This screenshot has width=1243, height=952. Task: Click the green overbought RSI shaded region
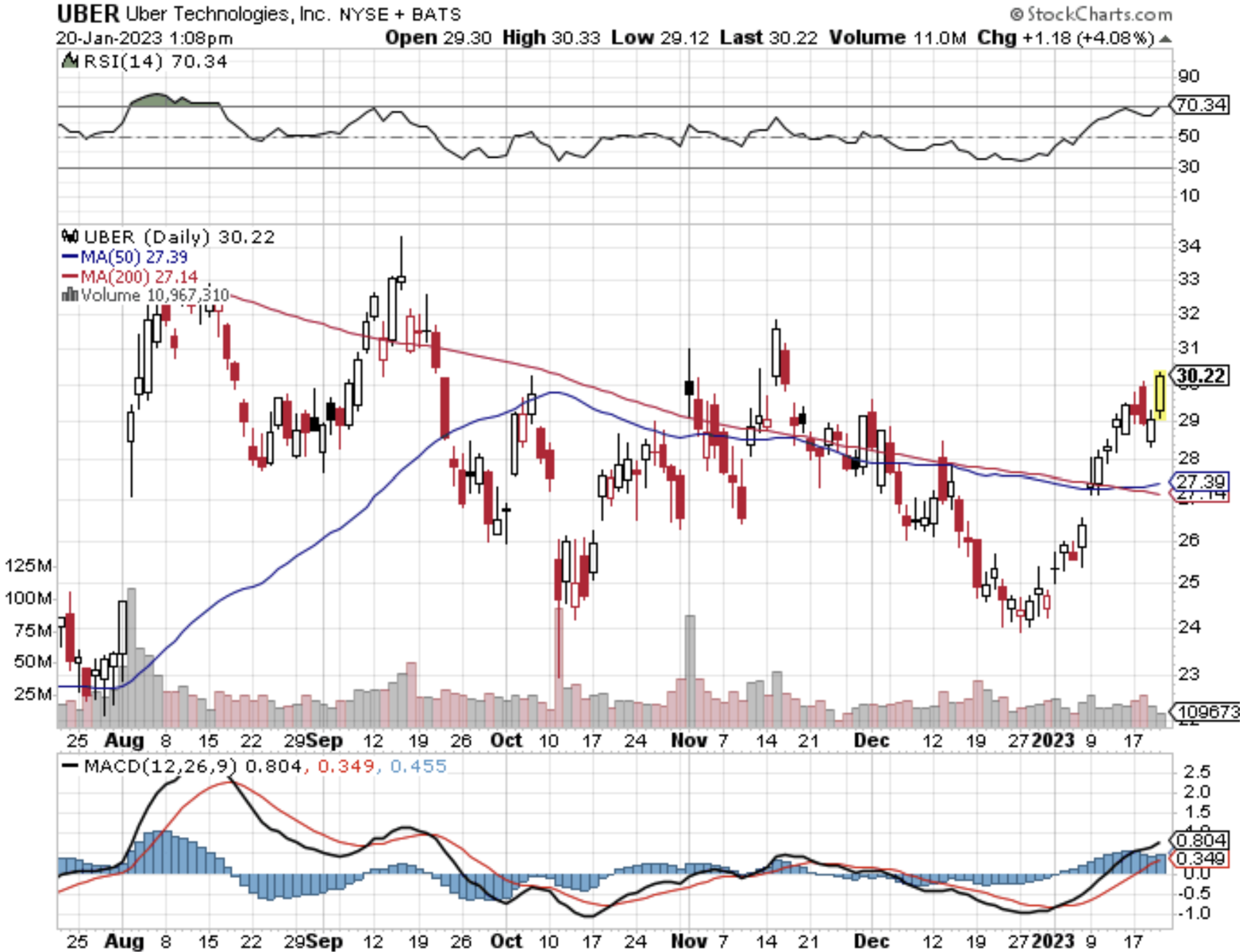click(155, 99)
